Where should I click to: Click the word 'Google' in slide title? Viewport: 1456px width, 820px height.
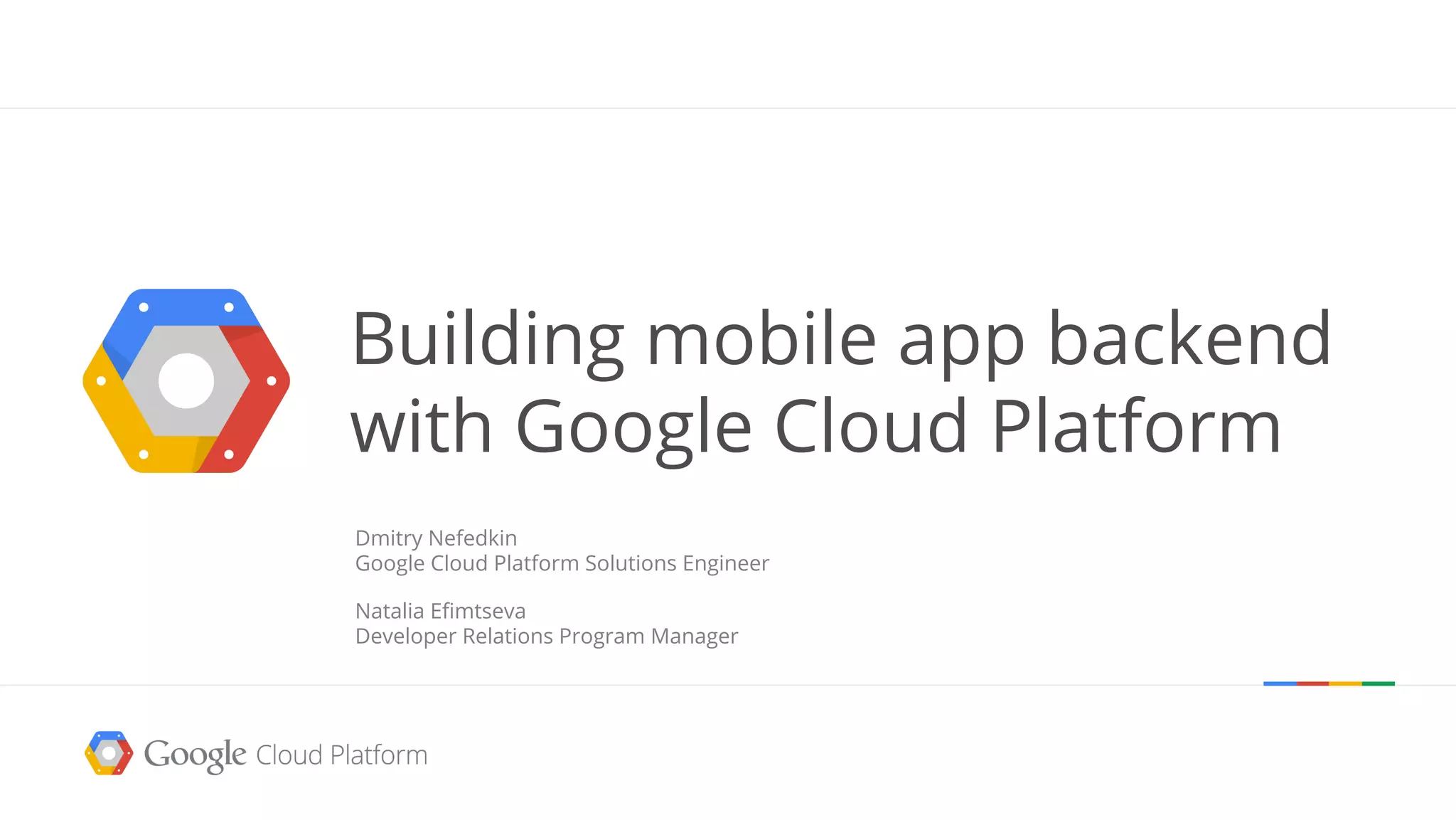(x=633, y=427)
